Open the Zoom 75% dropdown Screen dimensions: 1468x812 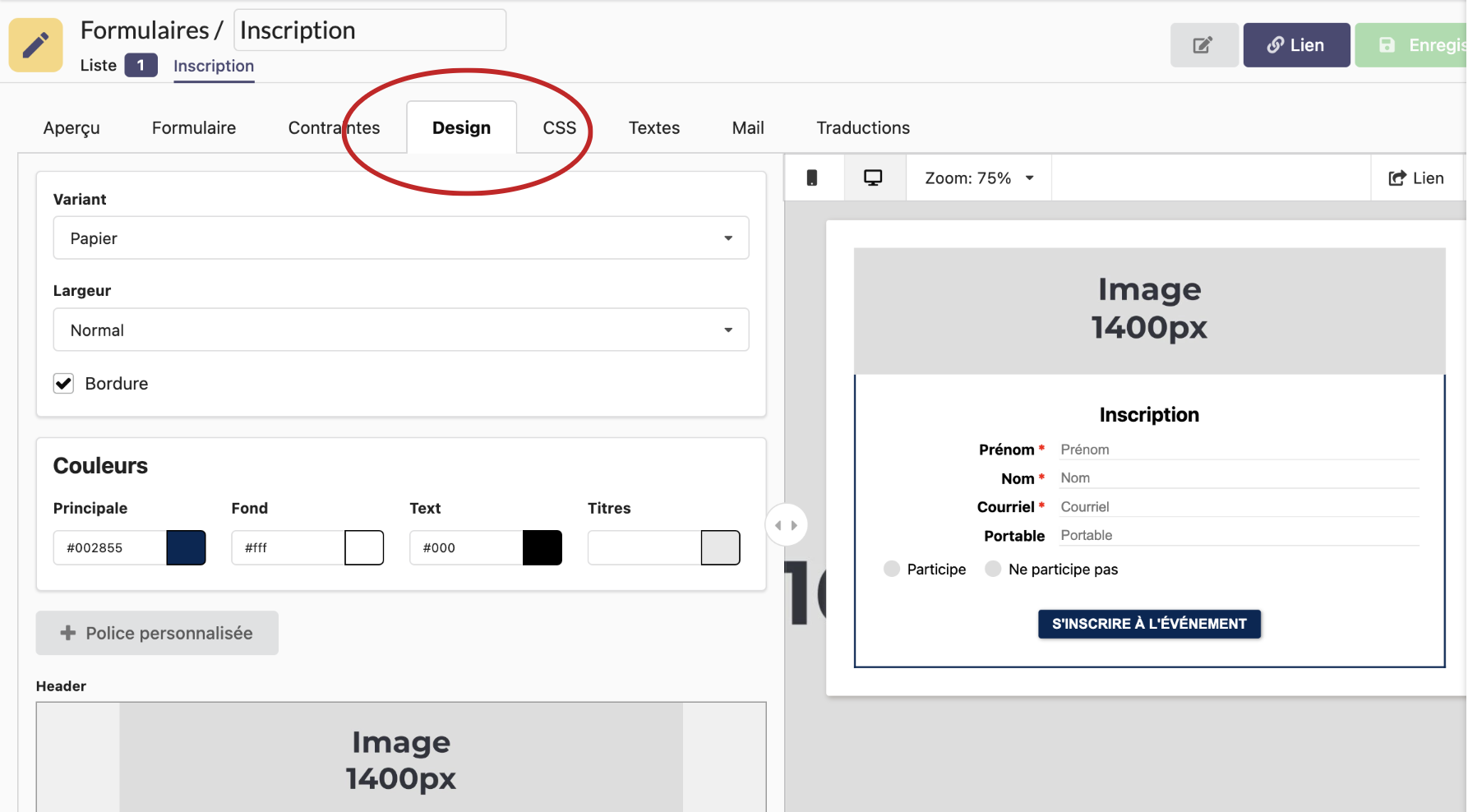(978, 178)
